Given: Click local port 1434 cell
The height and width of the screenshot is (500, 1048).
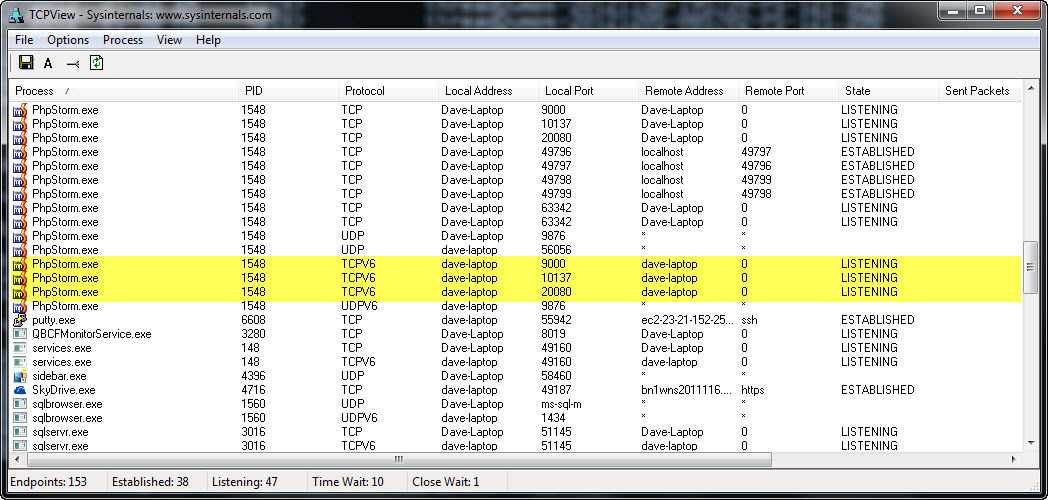Looking at the screenshot, I should coord(553,418).
